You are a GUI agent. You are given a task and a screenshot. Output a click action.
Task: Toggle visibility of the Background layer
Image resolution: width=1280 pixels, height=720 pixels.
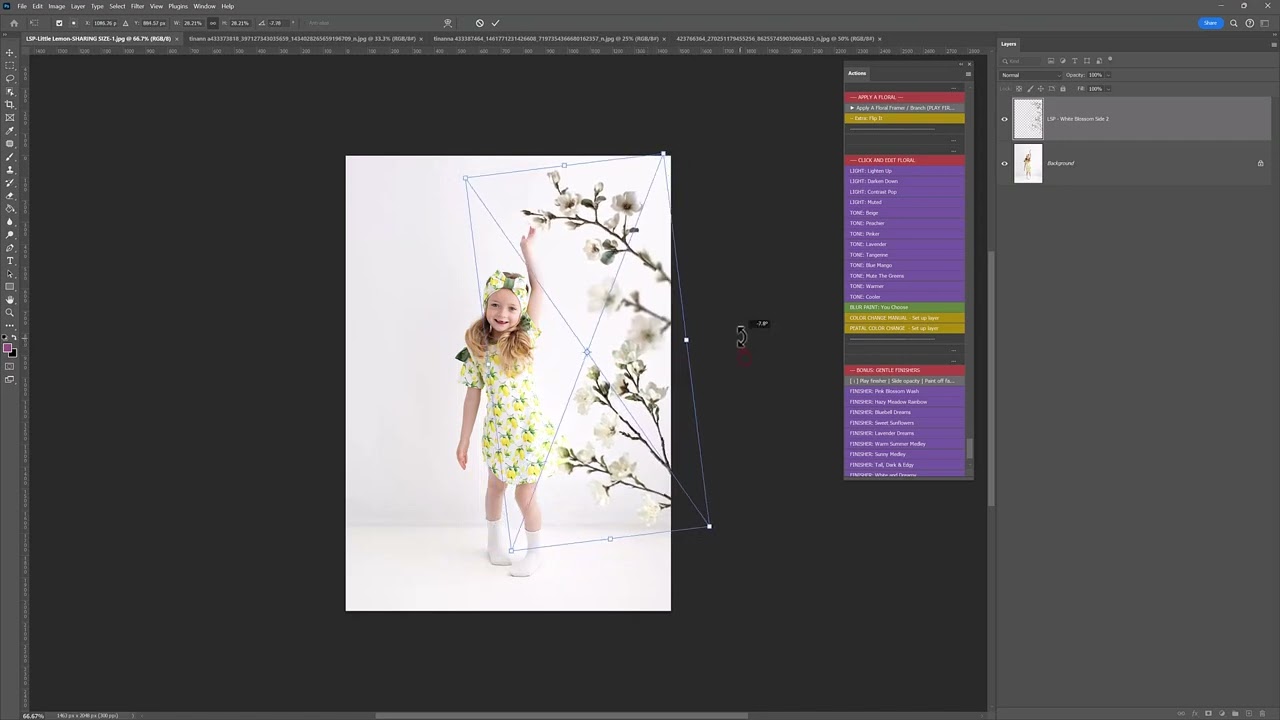[1005, 163]
